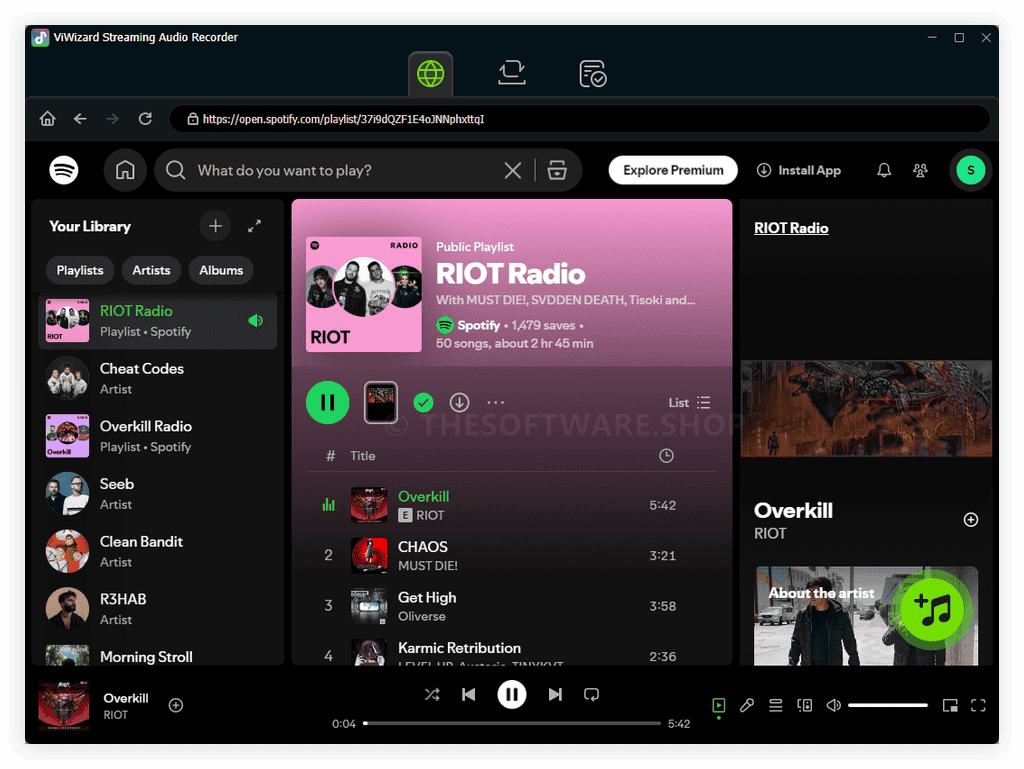
Task: Open Seeb artist in library
Action: pyautogui.click(x=157, y=494)
